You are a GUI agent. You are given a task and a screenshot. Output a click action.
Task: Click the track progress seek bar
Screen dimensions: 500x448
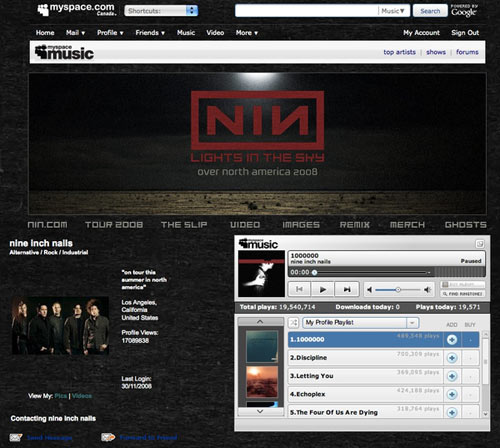tap(371, 272)
